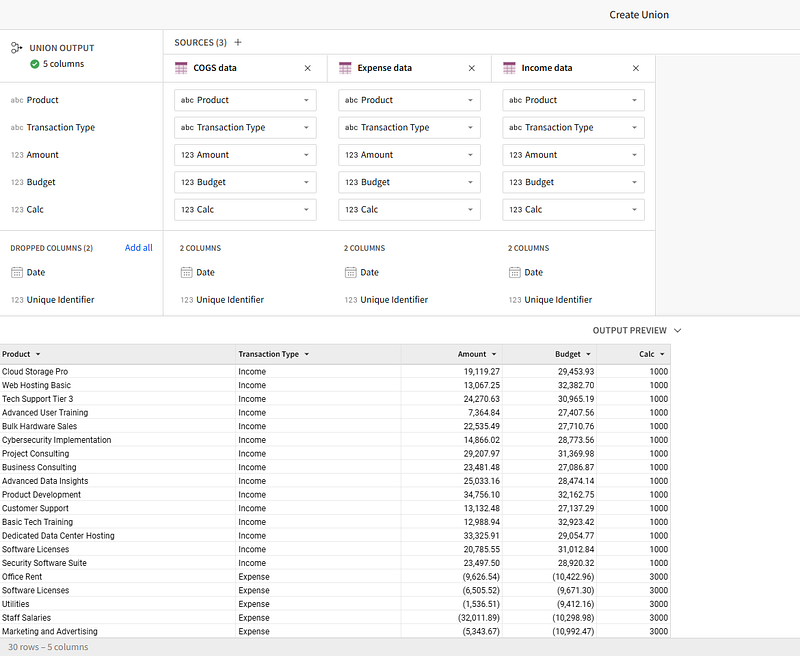Open Income data Calc dropdown
Screen dimensions: 800x656
573,210
